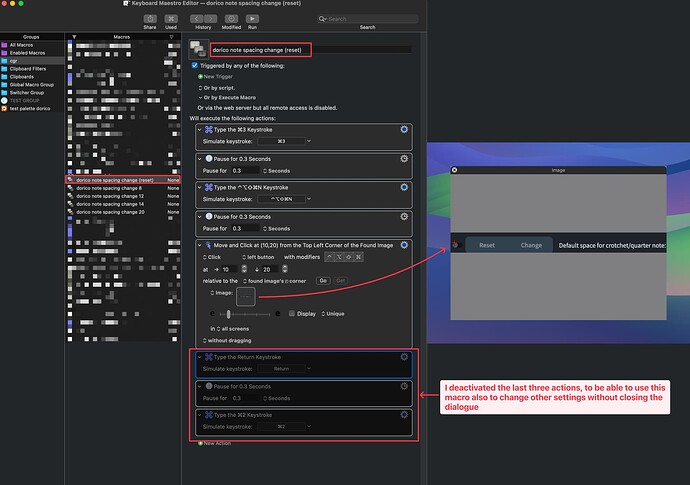The width and height of the screenshot is (690, 485).
Task: Open gear menu of first Pause action
Action: pyautogui.click(x=404, y=158)
